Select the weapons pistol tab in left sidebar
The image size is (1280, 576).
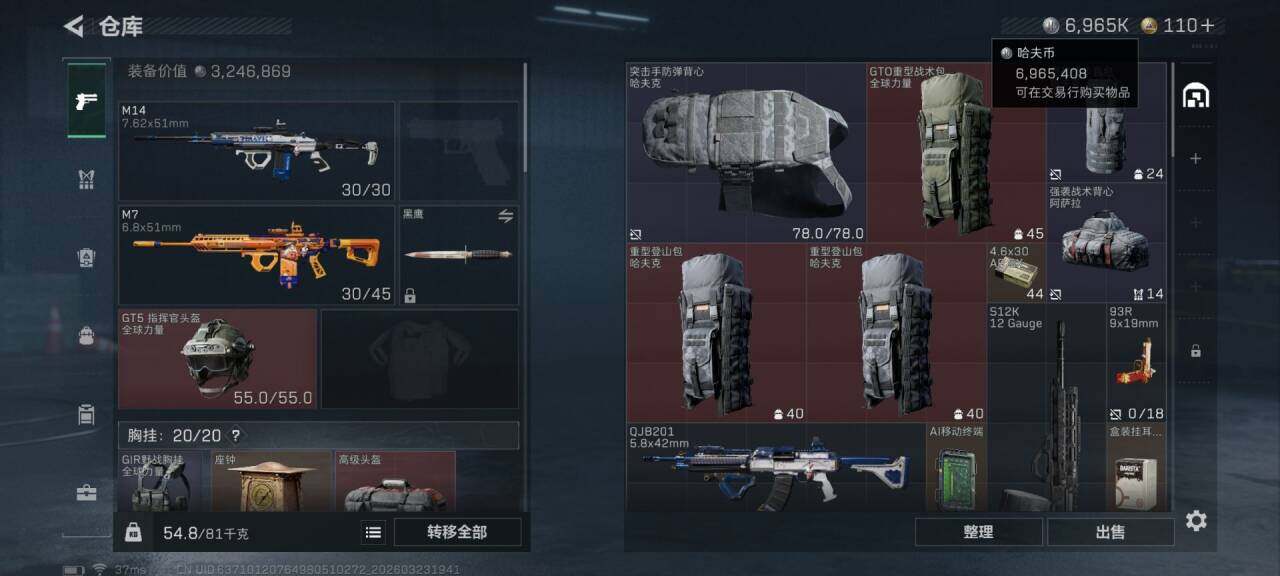87,100
